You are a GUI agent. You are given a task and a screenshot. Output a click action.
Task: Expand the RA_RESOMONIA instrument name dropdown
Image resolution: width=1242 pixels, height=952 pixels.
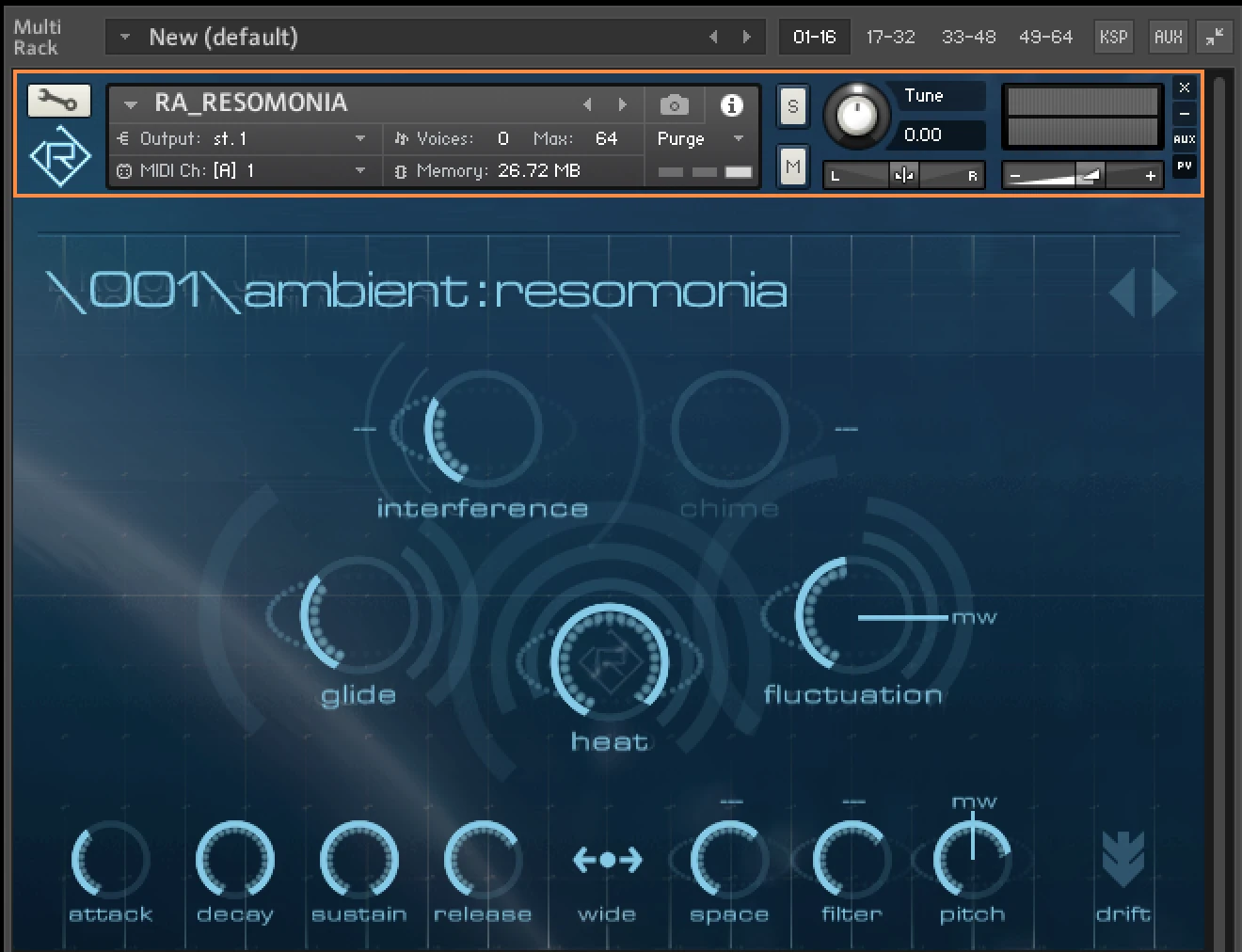[x=131, y=104]
